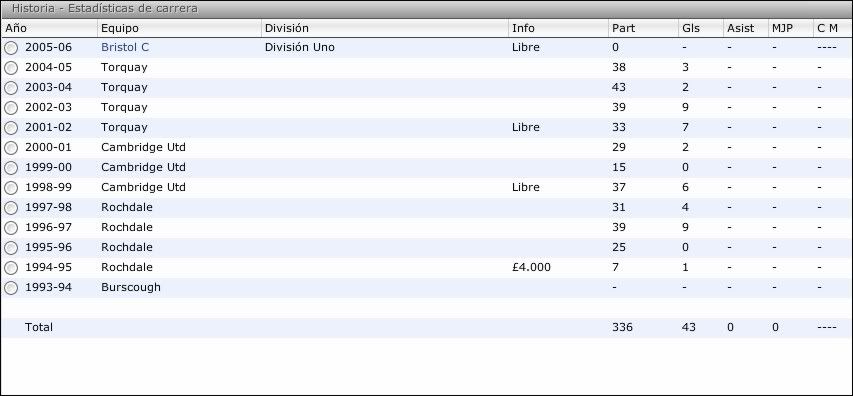The height and width of the screenshot is (396, 853).
Task: Select the 1999-00 season radio button
Action: pos(11,168)
